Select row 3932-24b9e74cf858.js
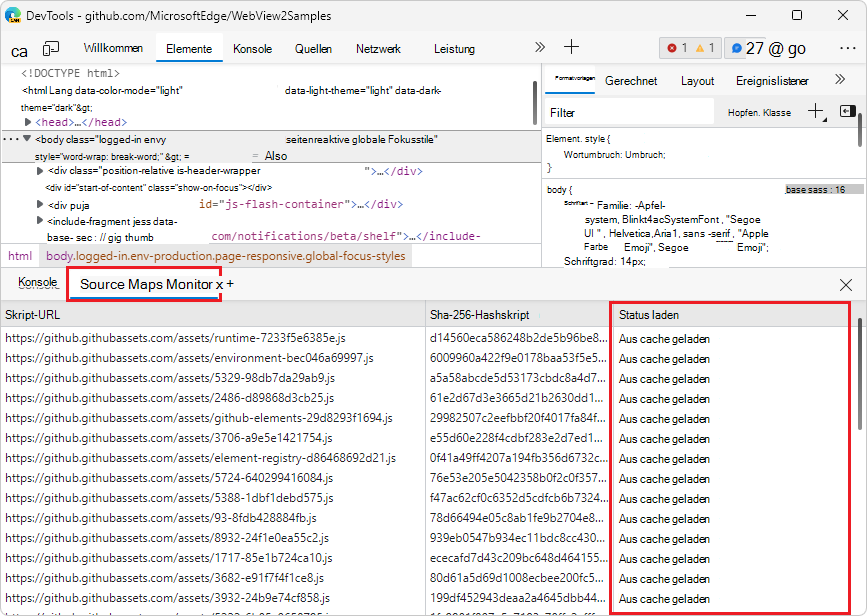The width and height of the screenshot is (867, 616). coord(426,598)
